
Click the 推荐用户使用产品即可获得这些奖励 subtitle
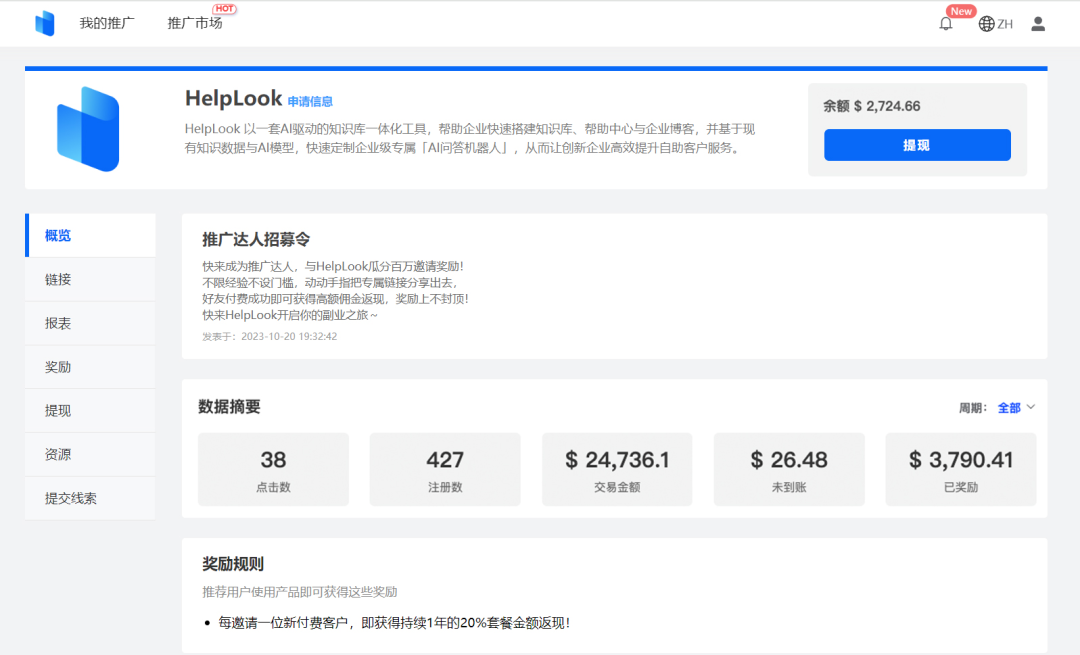(300, 592)
